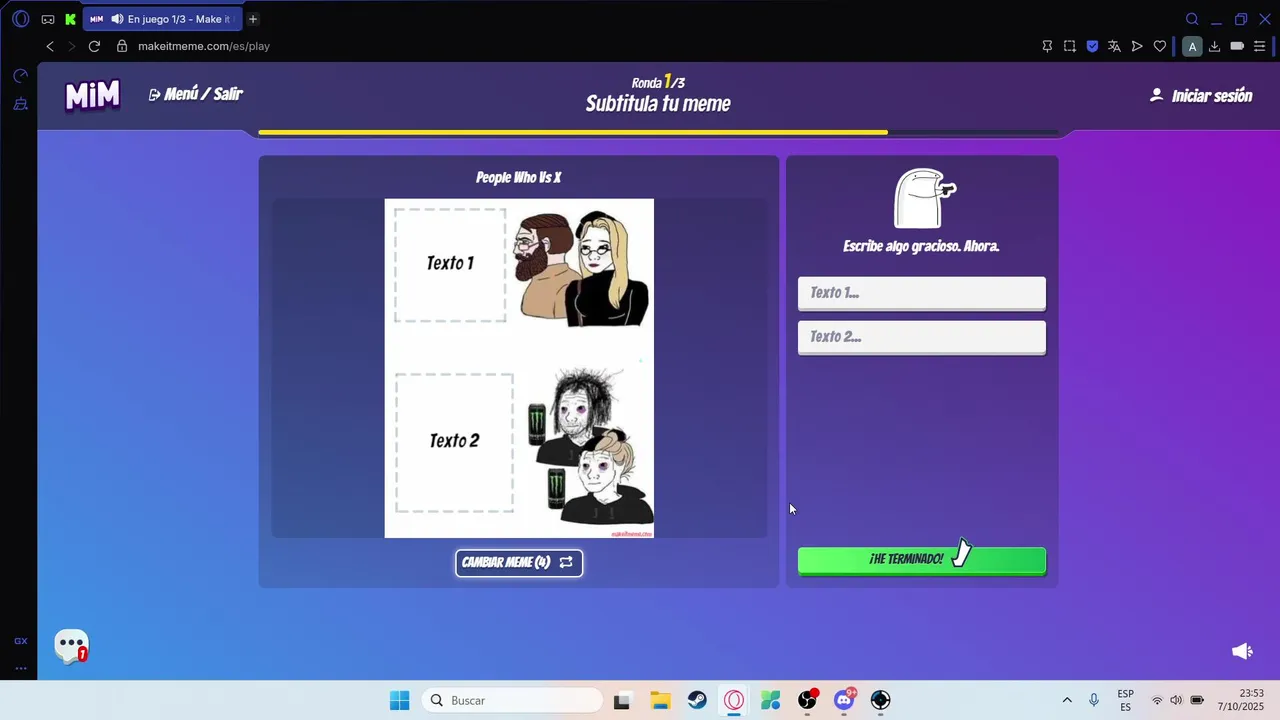This screenshot has height=720, width=1280.
Task: Open Discord from taskbar
Action: click(844, 700)
